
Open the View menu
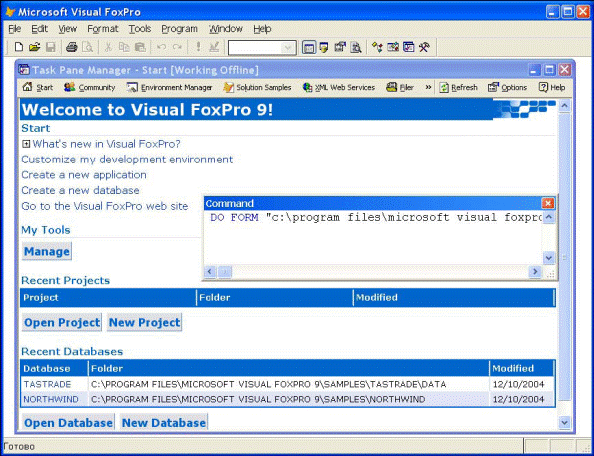67,29
